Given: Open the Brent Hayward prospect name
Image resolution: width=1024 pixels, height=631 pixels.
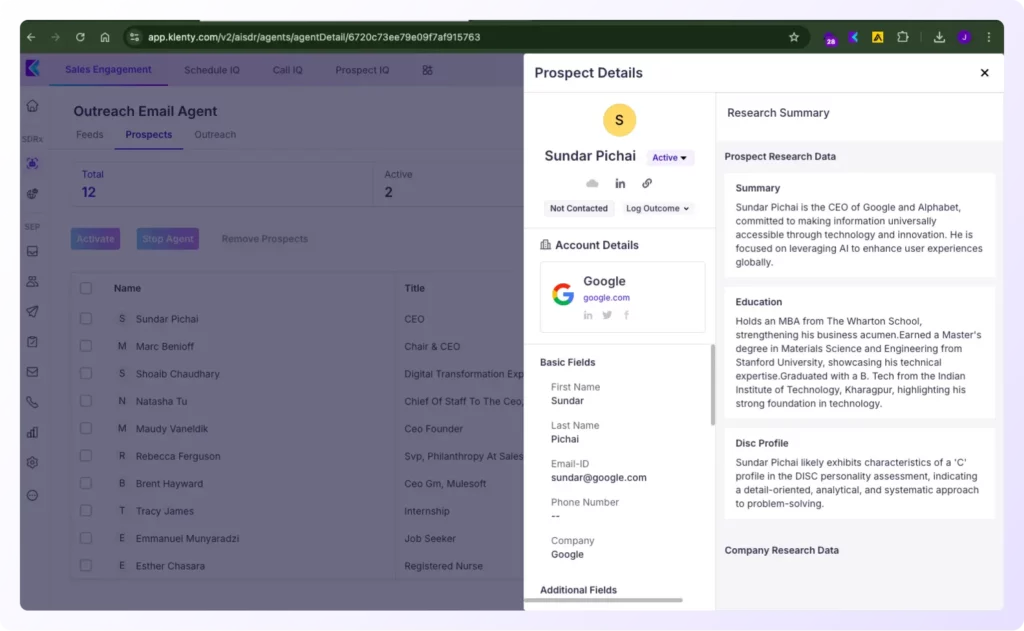Looking at the screenshot, I should click(x=169, y=483).
